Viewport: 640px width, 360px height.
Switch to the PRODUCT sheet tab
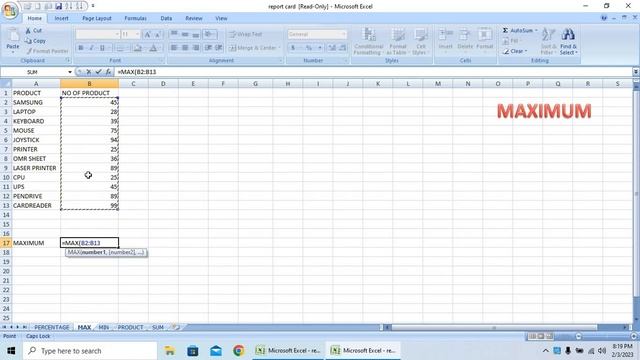point(130,327)
